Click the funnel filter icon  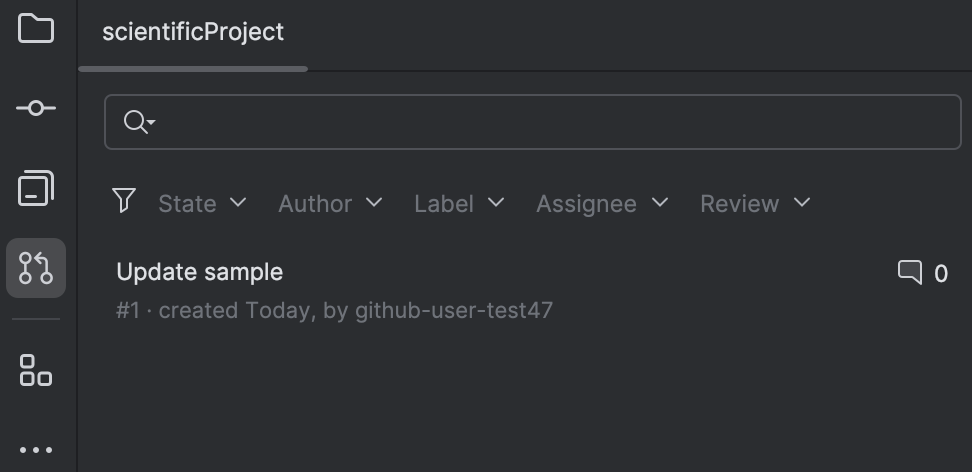pos(124,201)
